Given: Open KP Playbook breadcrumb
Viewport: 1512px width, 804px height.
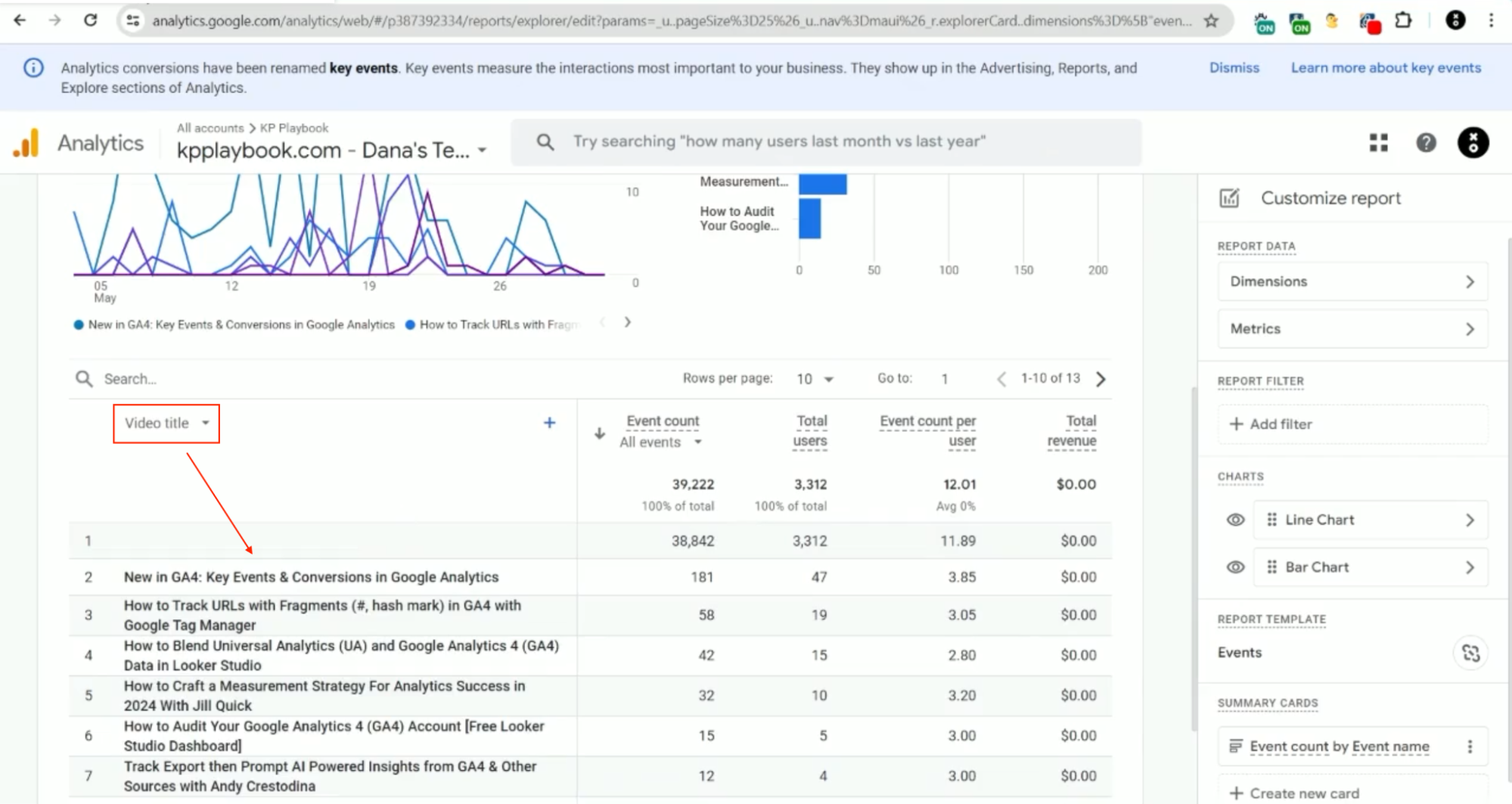Looking at the screenshot, I should 294,128.
